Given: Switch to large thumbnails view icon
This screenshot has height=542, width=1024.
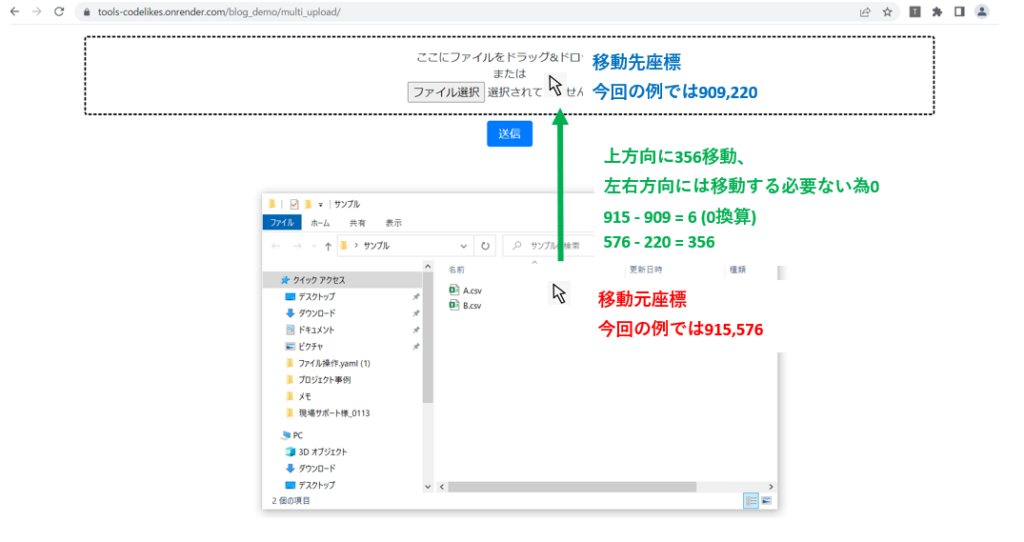Looking at the screenshot, I should [x=766, y=500].
